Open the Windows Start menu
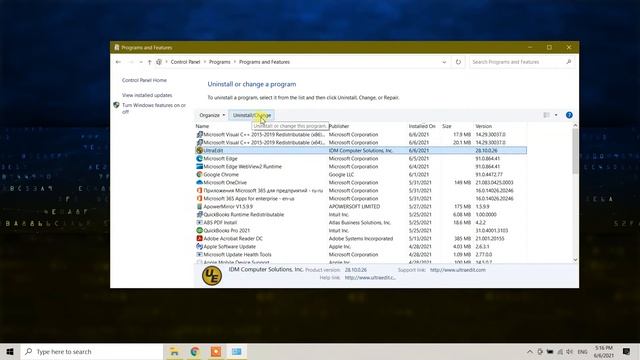The width and height of the screenshot is (640, 360). click(10, 351)
